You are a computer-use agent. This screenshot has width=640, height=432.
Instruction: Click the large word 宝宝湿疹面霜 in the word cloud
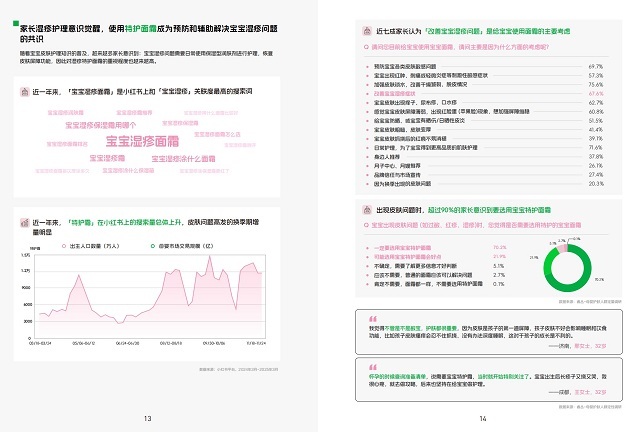[x=142, y=141]
